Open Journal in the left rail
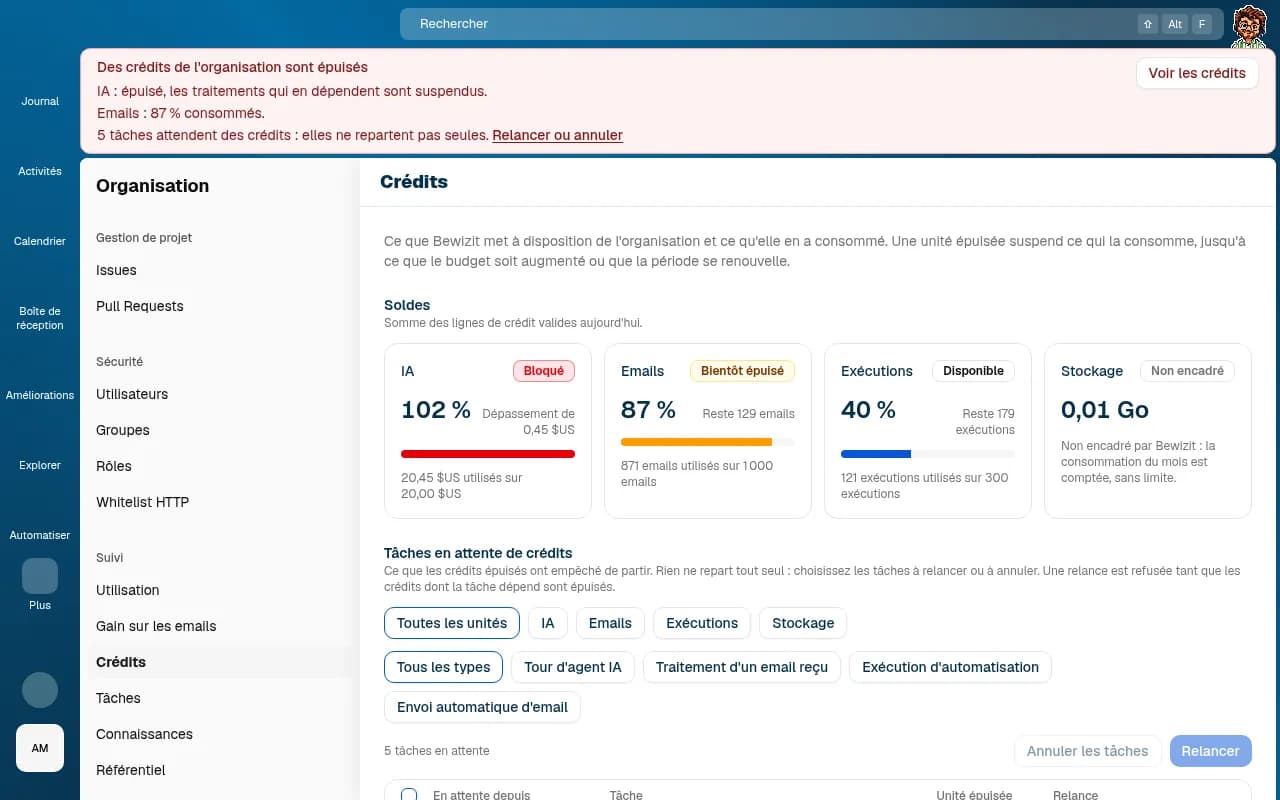 click(x=40, y=101)
